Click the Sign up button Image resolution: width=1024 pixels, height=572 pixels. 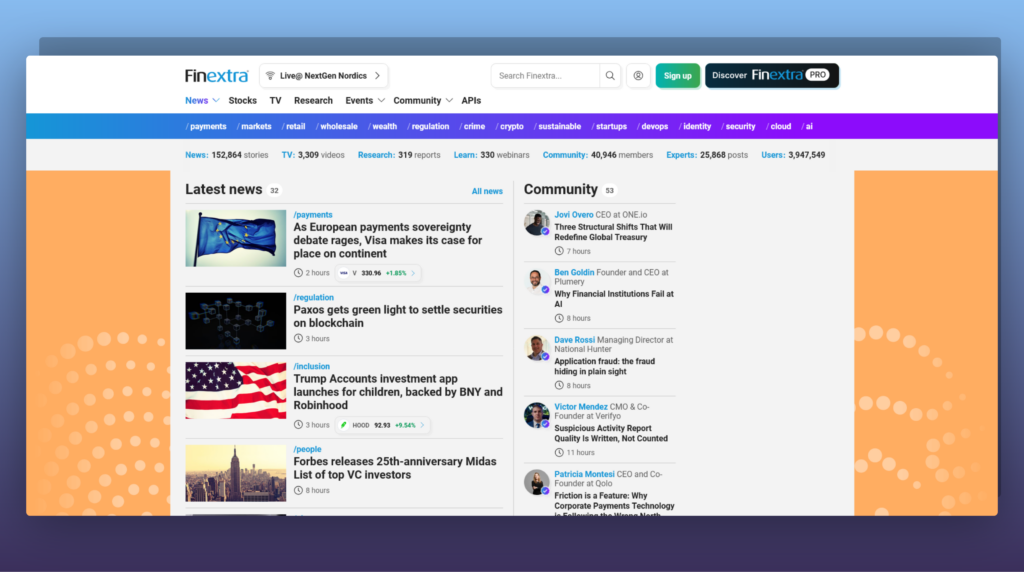[677, 76]
